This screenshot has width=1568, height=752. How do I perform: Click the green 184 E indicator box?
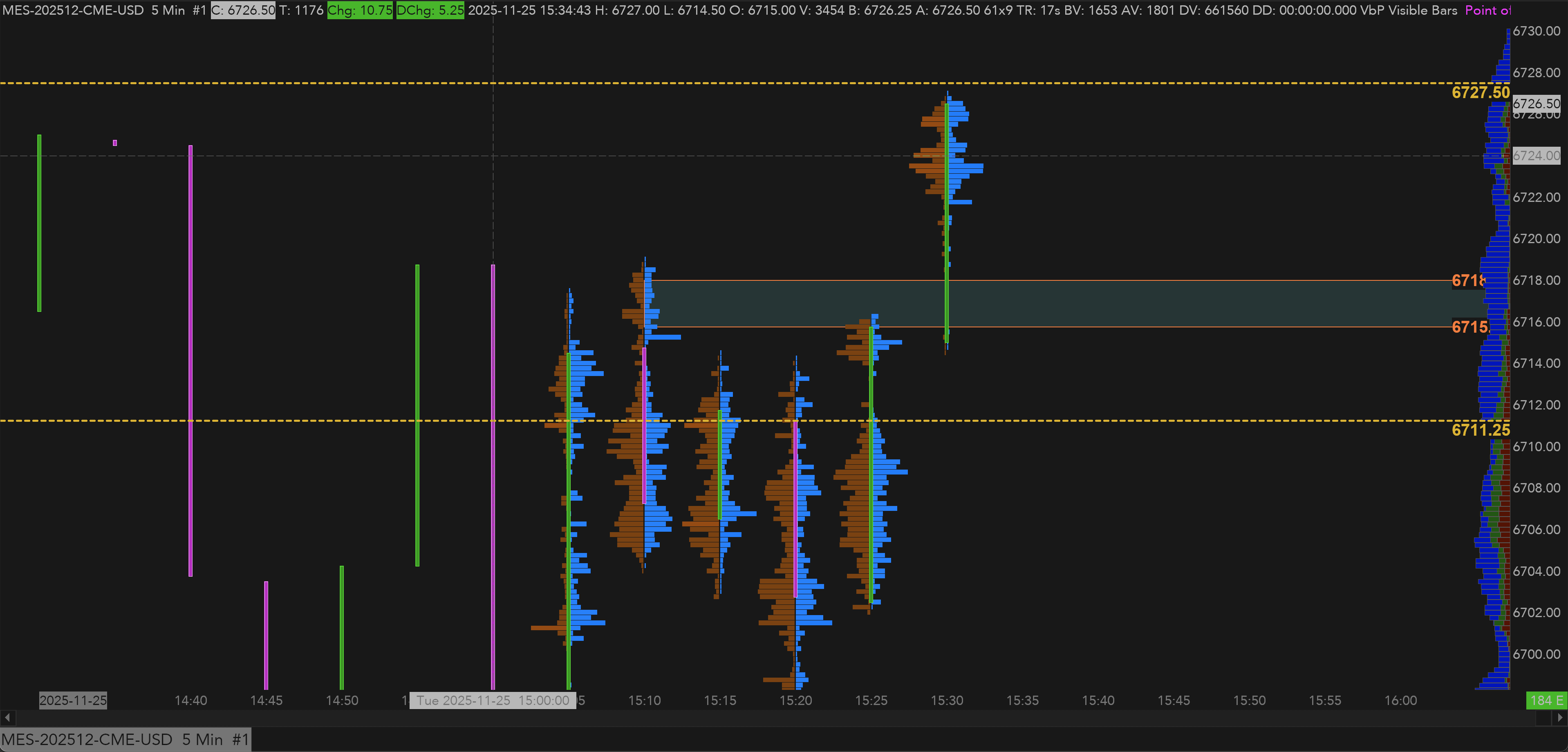pos(1546,700)
